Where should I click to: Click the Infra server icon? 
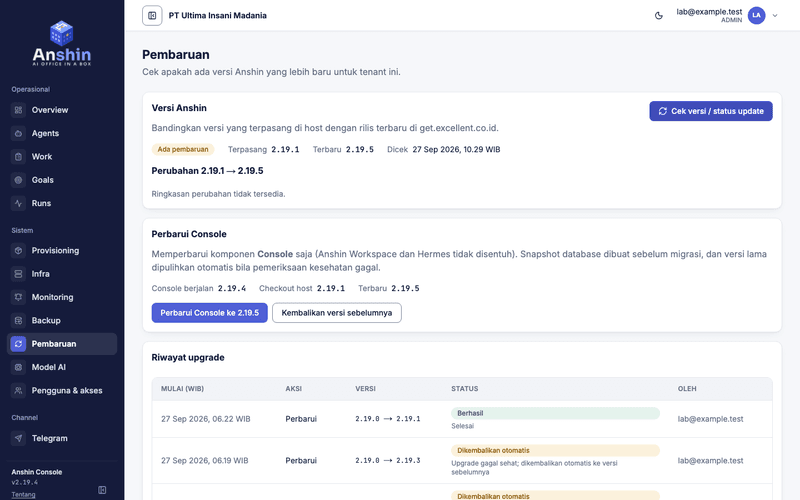[18, 274]
